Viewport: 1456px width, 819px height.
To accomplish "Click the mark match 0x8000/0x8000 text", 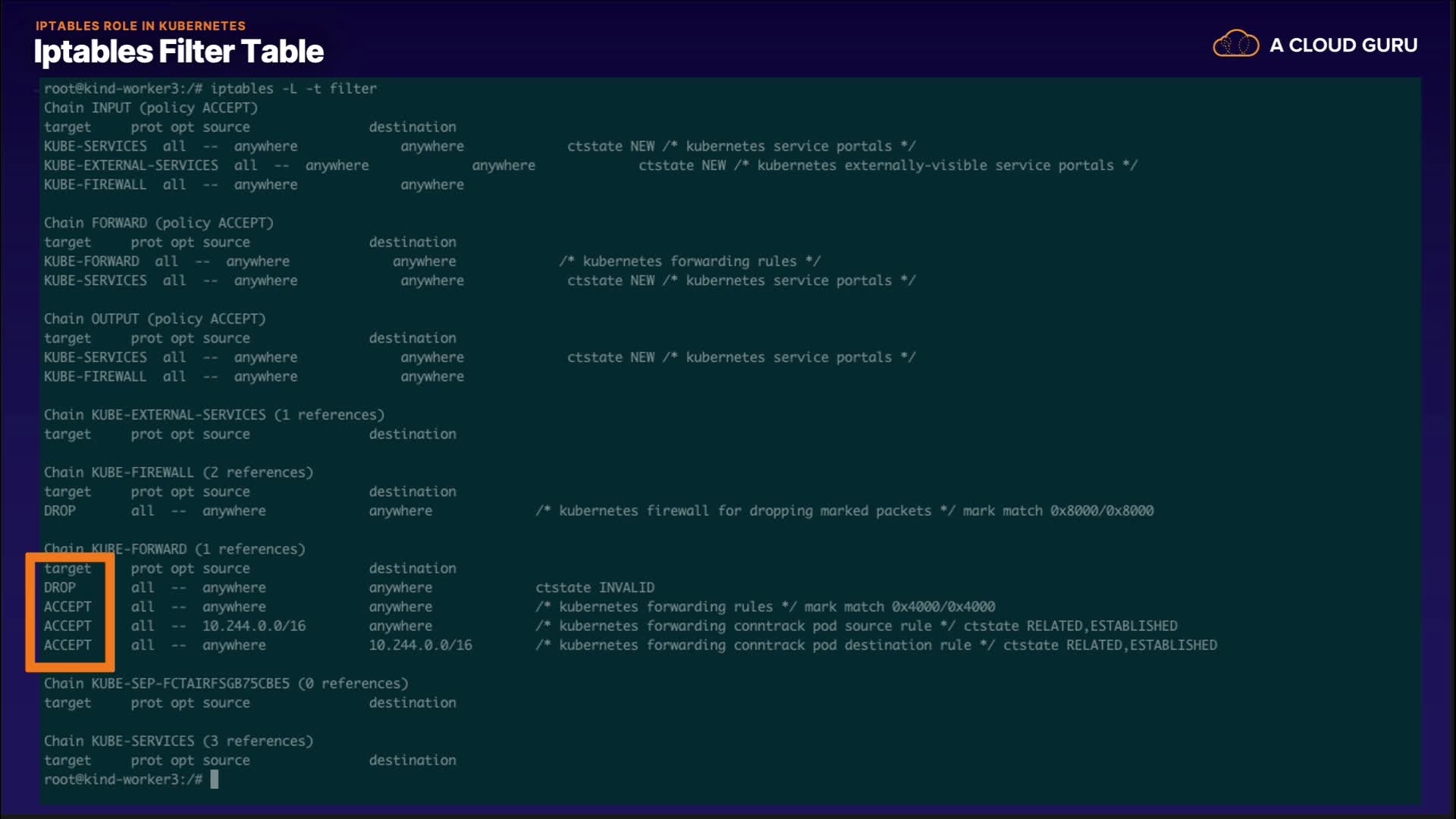I will [x=1058, y=510].
